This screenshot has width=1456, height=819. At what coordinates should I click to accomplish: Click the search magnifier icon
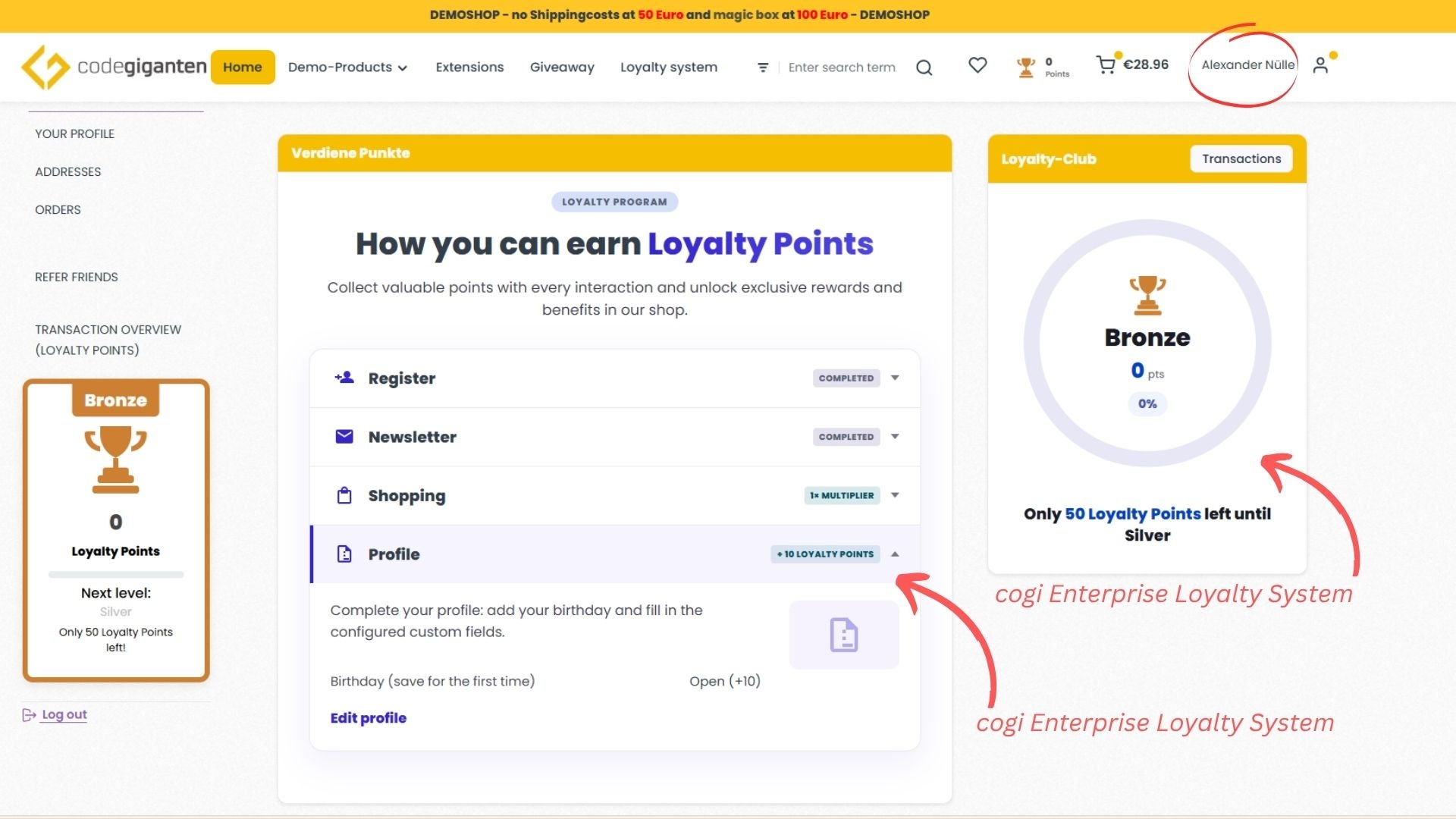pos(924,67)
